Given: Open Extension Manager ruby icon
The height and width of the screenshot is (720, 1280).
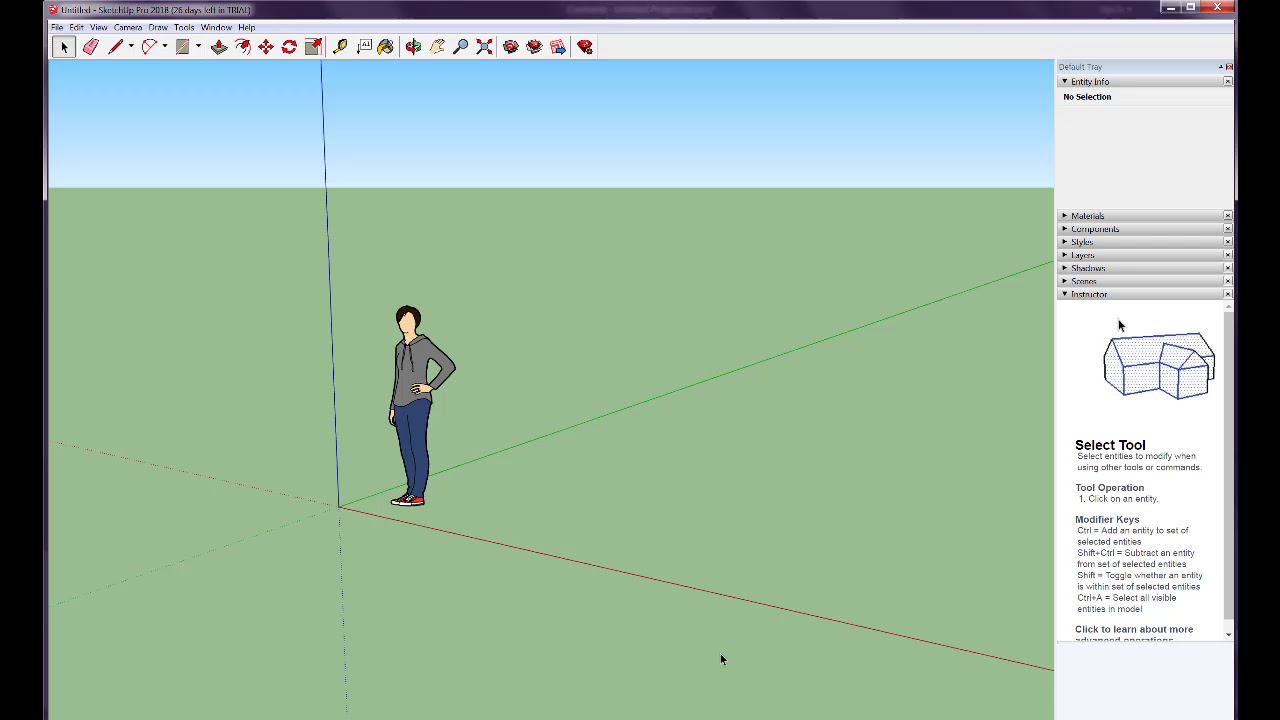Looking at the screenshot, I should pyautogui.click(x=585, y=47).
